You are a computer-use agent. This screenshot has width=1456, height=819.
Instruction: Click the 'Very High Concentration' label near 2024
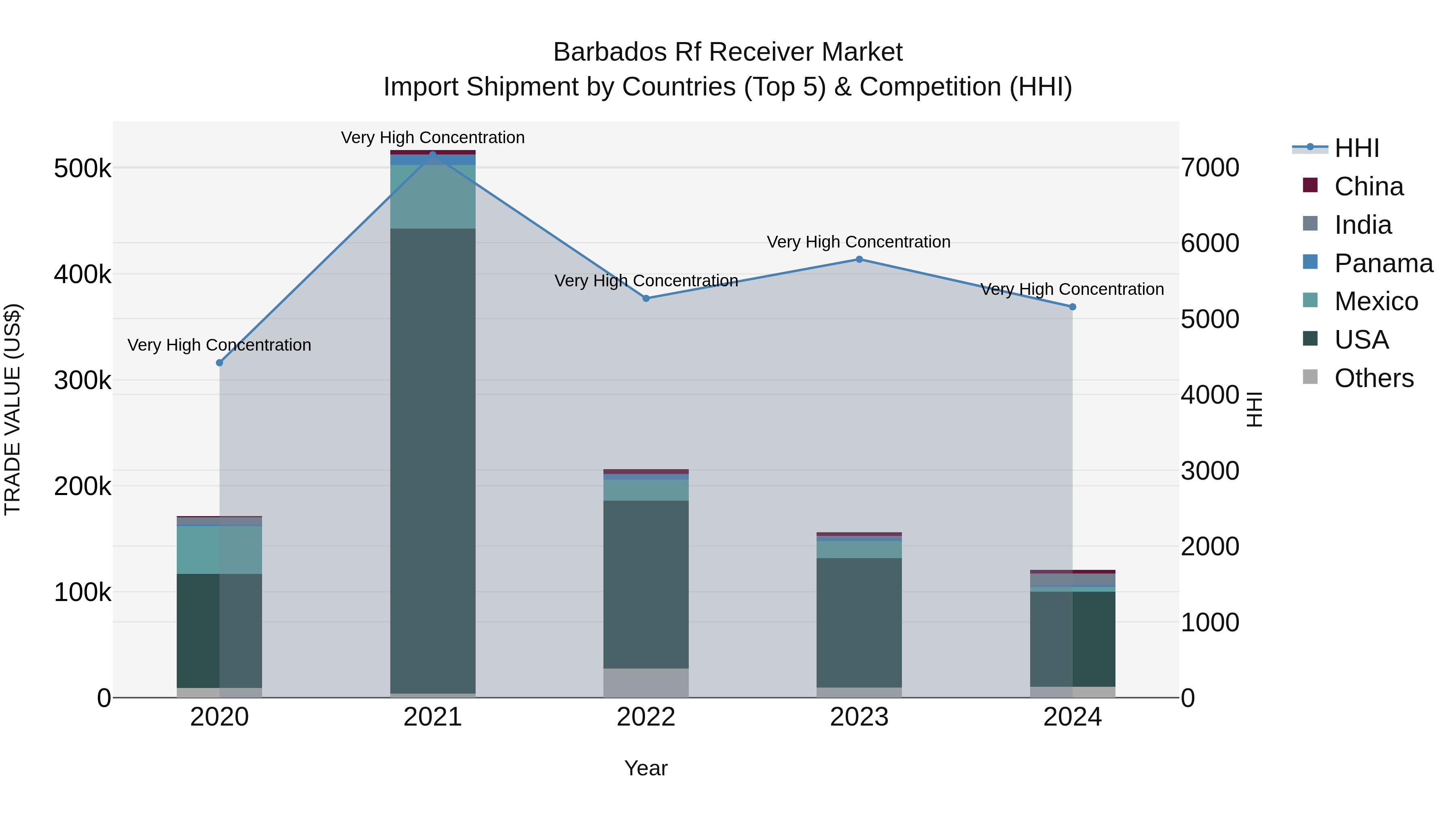coord(1072,290)
